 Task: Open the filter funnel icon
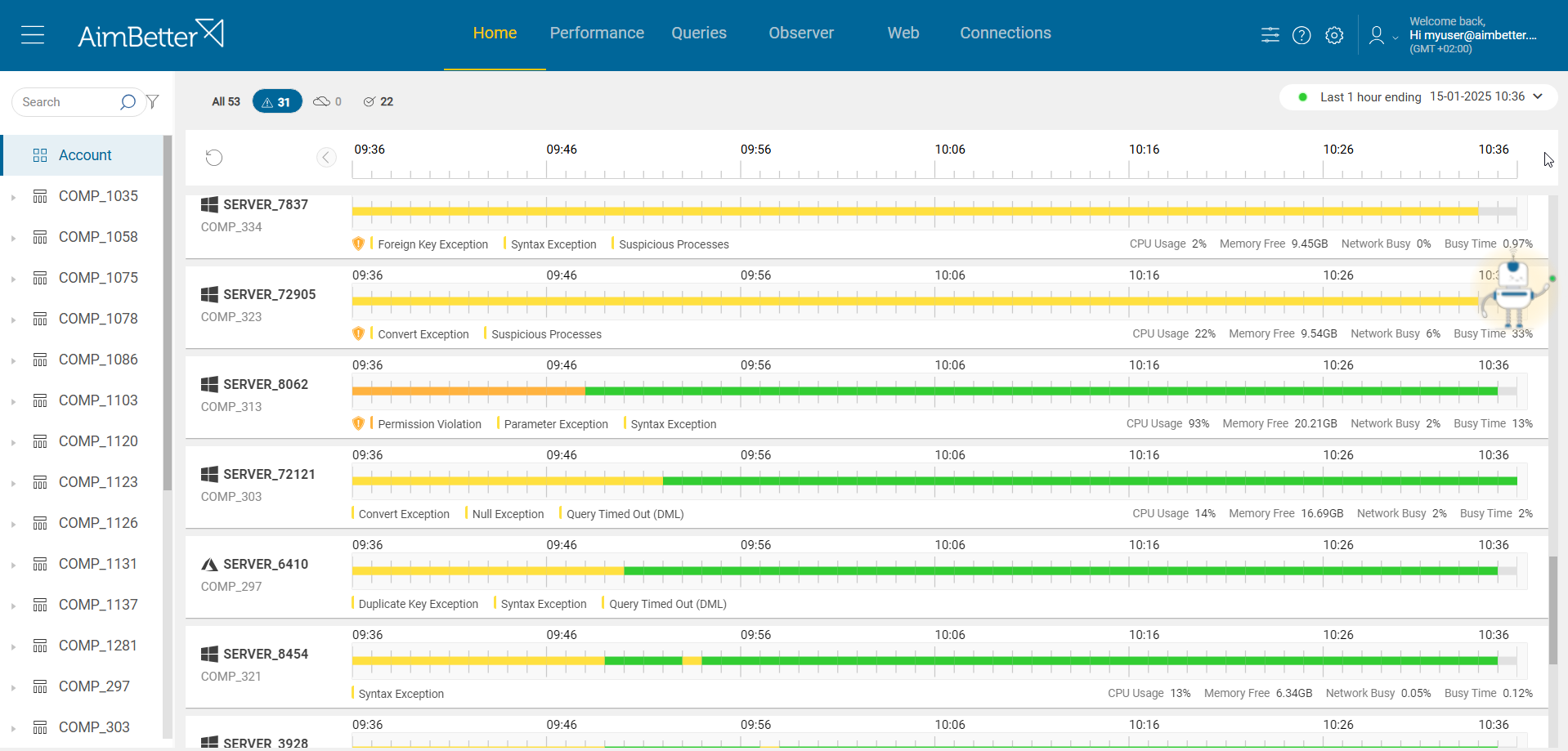tap(152, 102)
